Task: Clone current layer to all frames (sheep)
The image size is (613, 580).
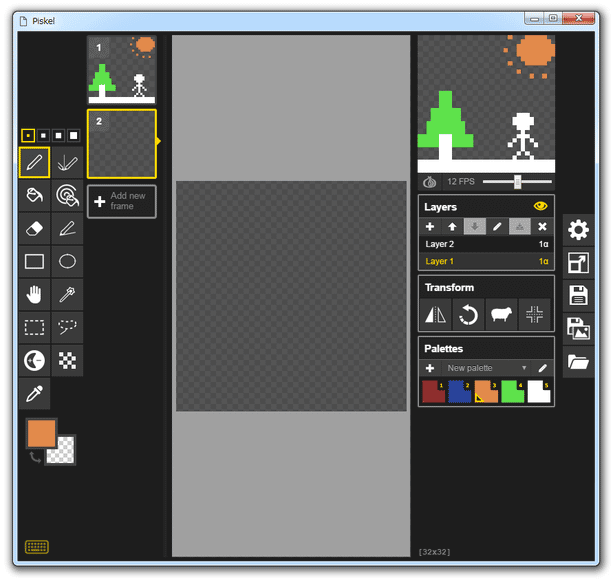Action: coord(501,314)
